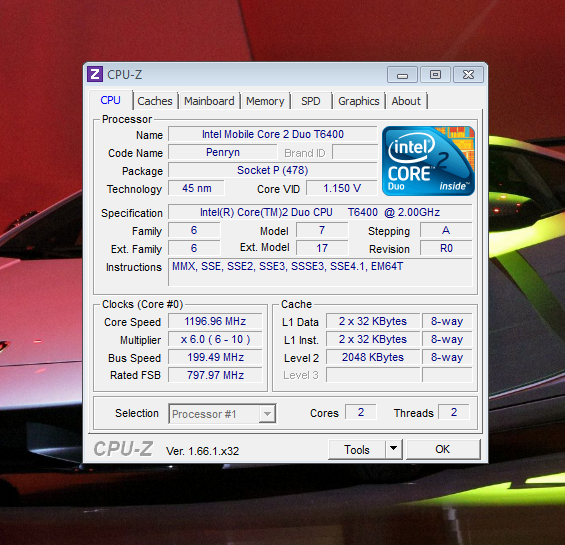
Task: Close the CPU-Z window
Action: pos(468,75)
